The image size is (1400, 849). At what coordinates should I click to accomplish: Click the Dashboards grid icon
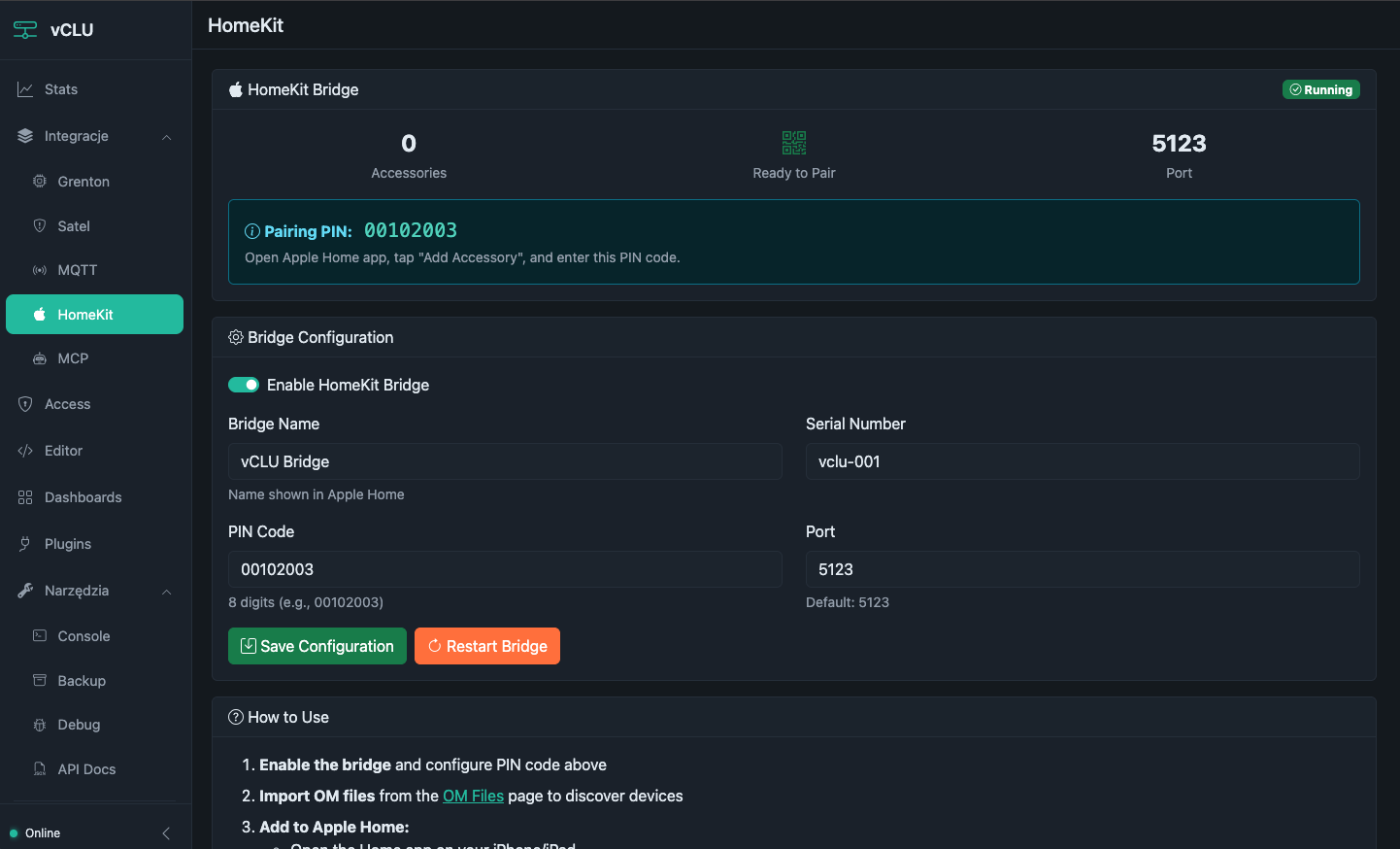point(25,497)
